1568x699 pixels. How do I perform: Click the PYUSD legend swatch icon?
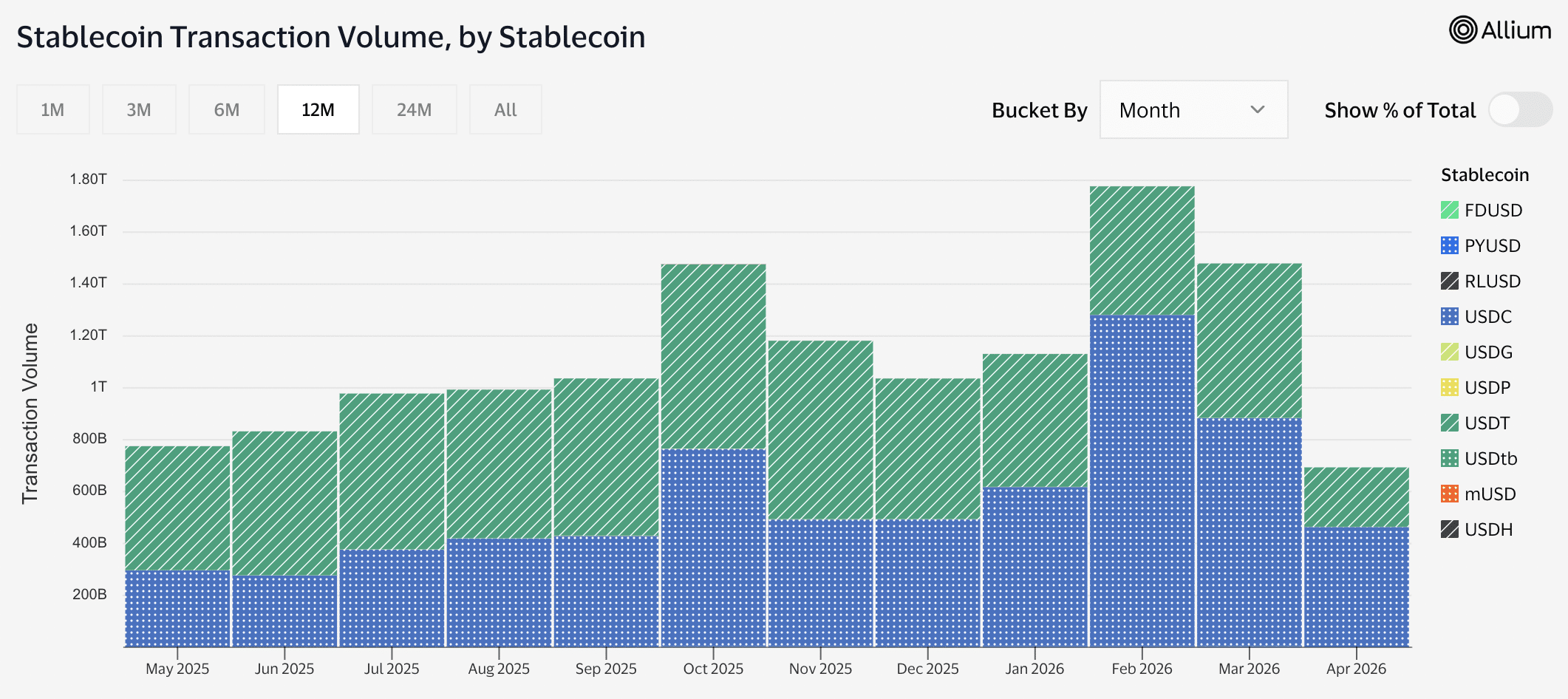point(1449,246)
